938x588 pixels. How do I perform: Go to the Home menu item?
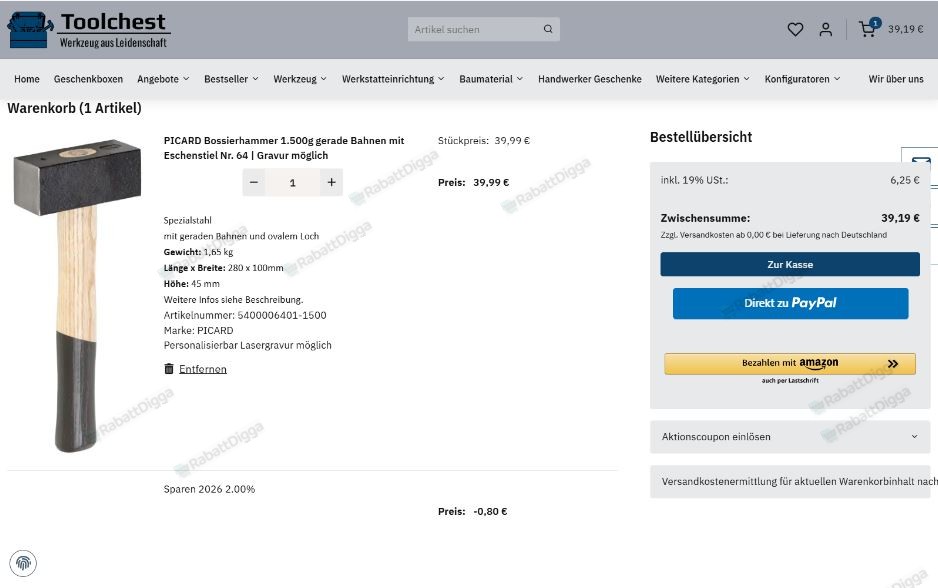[x=27, y=79]
